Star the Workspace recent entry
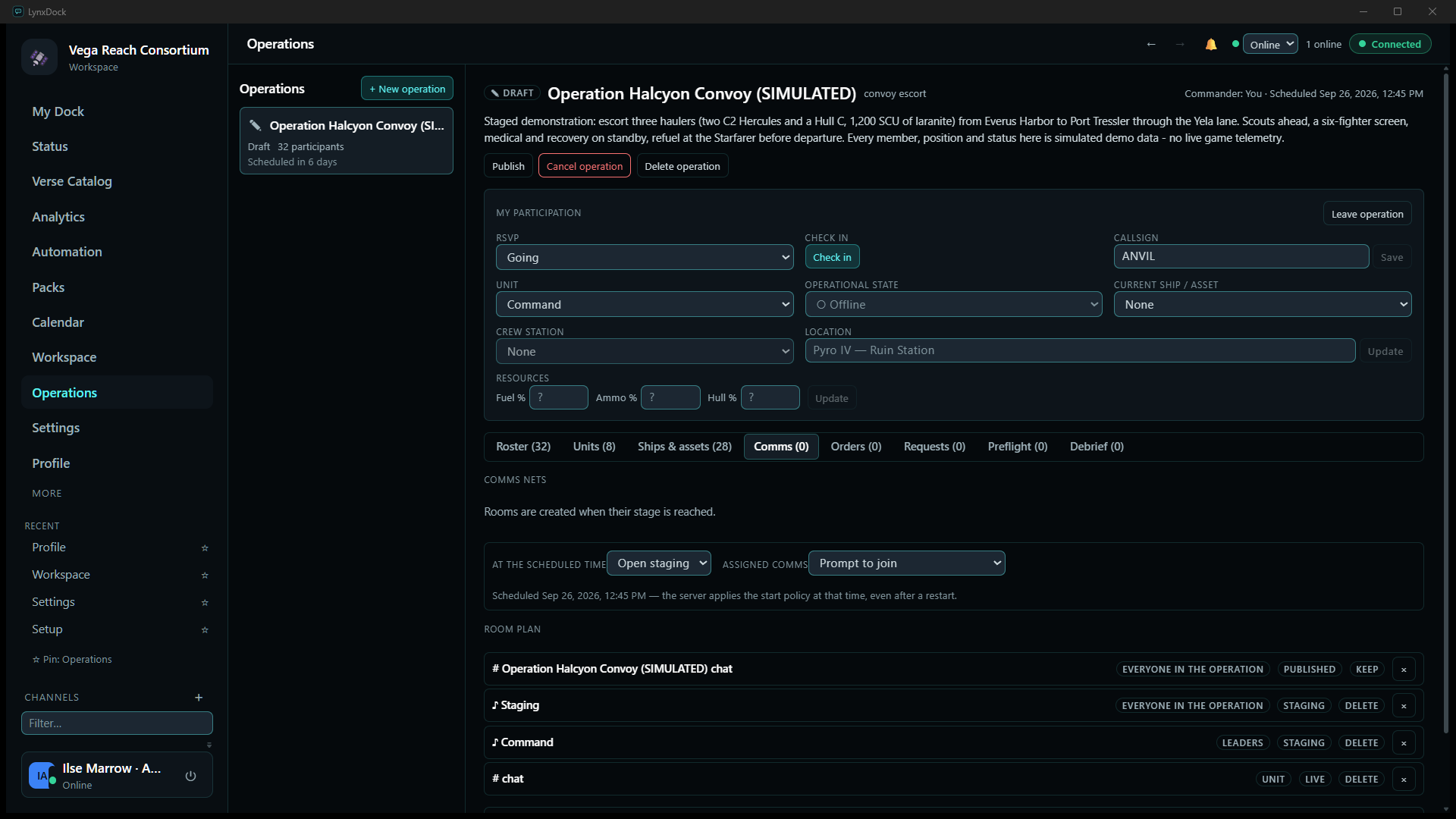The height and width of the screenshot is (819, 1456). 205,576
